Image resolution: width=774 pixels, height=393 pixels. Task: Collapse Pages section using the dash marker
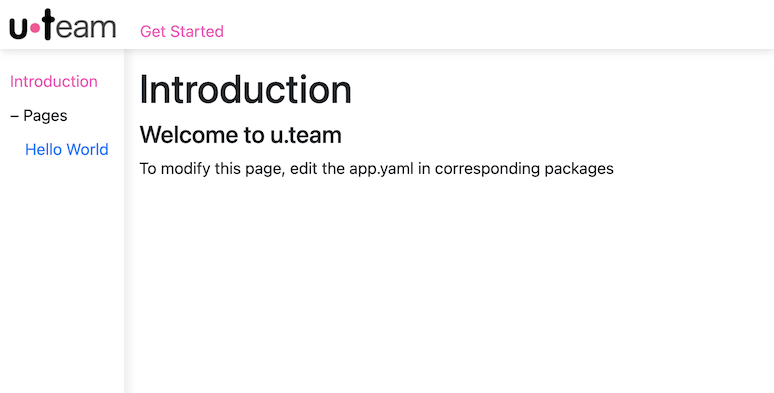[14, 116]
